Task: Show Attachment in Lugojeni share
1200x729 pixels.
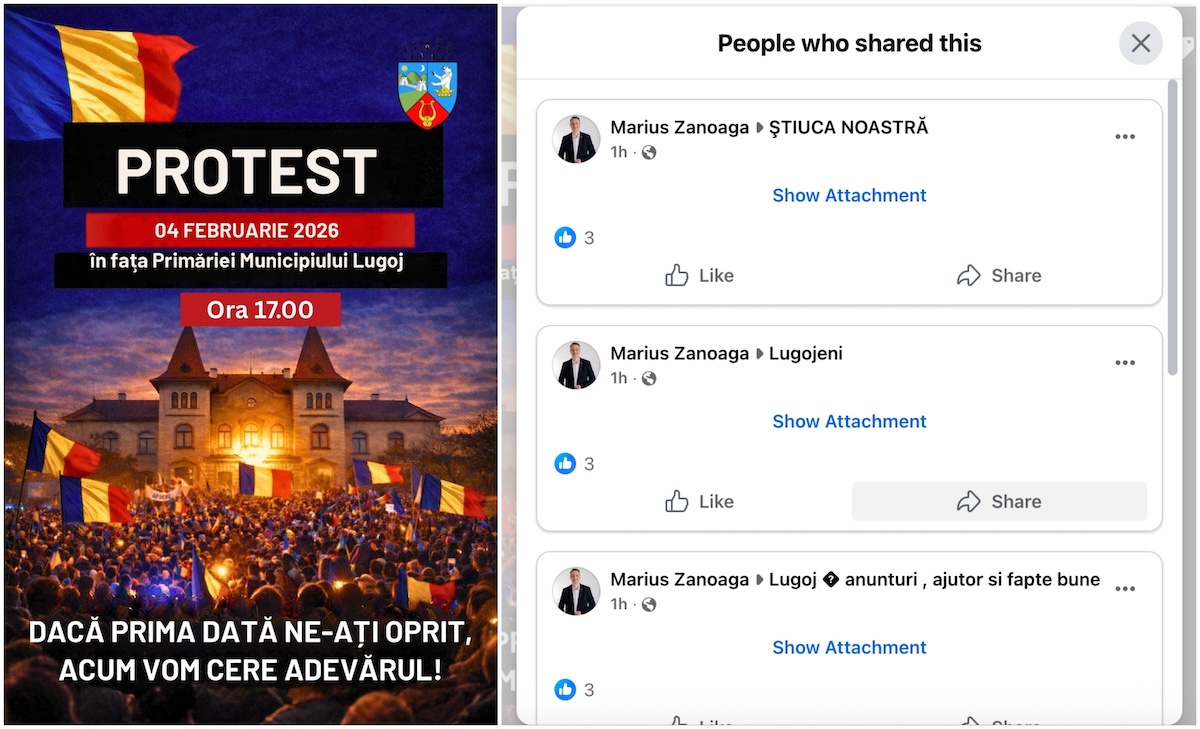Action: (x=849, y=421)
